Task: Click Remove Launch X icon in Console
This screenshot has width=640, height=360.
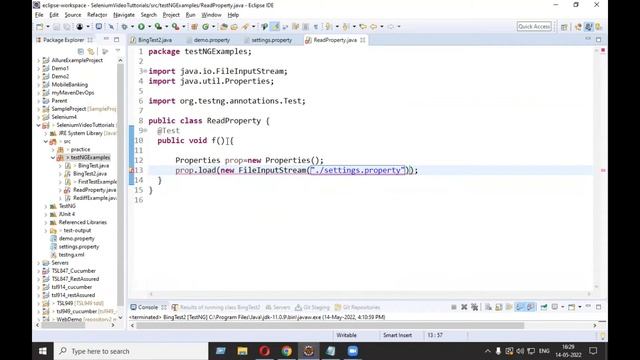Action: click(464, 307)
